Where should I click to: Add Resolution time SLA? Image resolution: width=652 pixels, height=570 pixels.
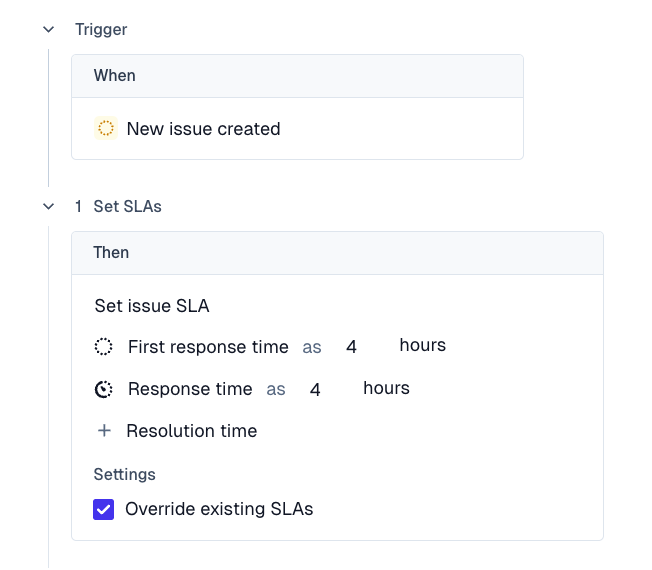(191, 431)
